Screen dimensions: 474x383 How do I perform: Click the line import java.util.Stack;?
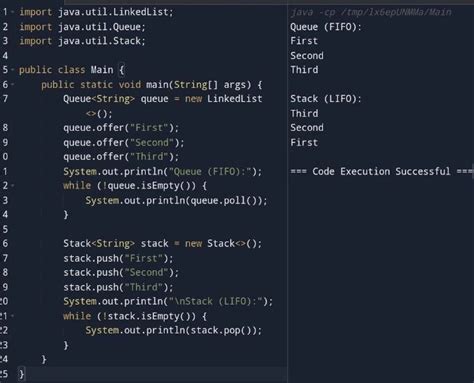(x=82, y=41)
